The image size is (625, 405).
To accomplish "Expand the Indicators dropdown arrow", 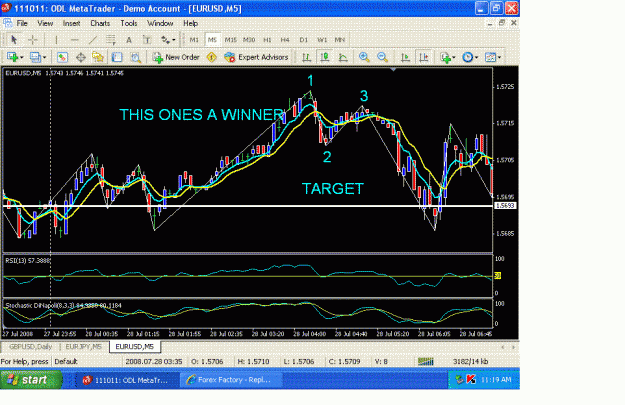I will click(x=454, y=58).
